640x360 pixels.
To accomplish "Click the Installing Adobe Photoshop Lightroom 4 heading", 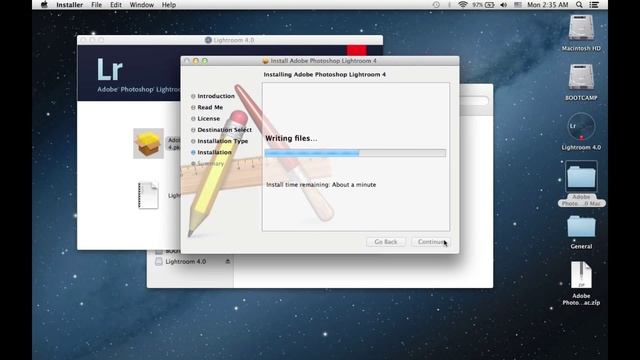I will 324,75.
